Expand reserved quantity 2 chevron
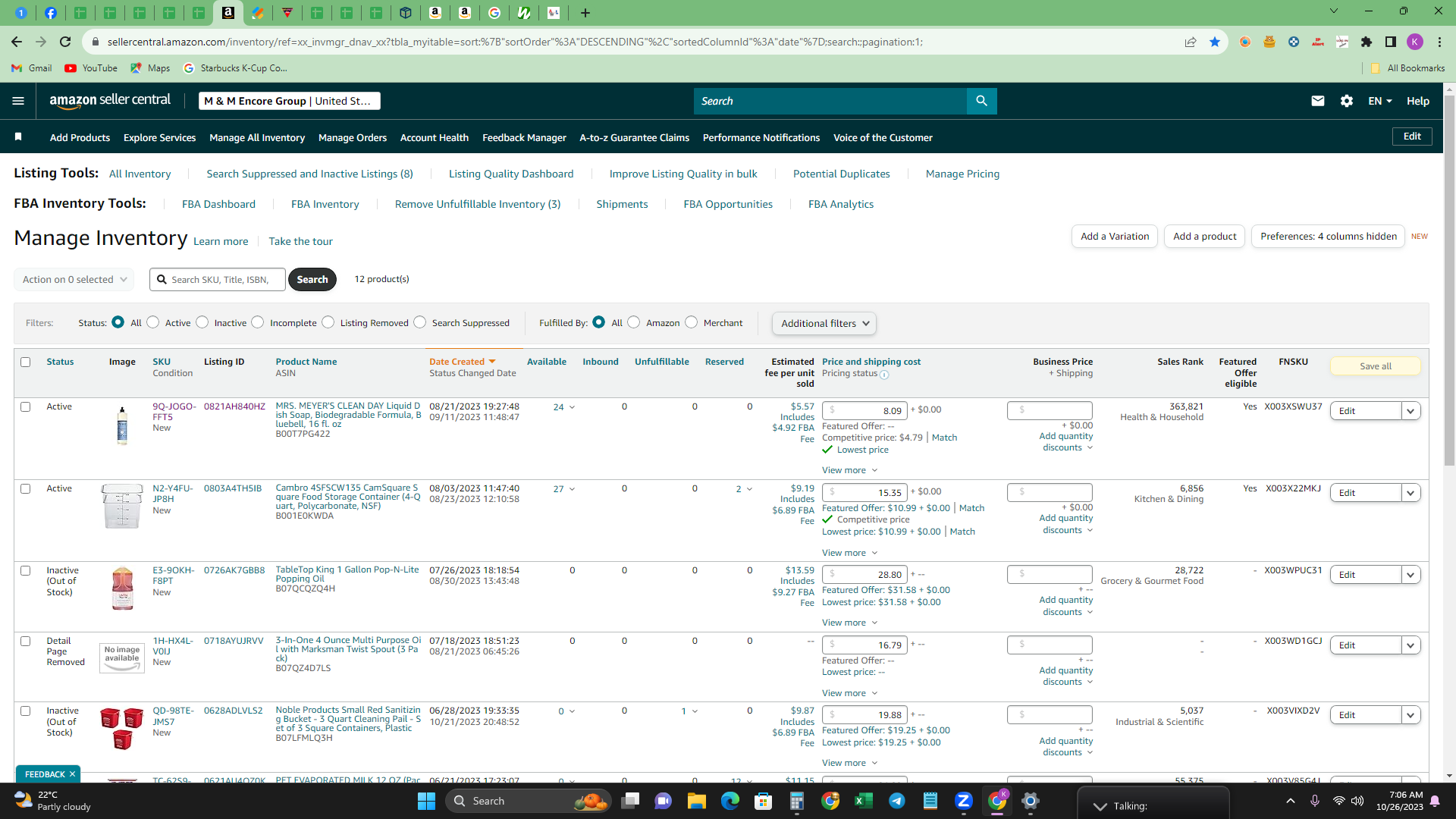Screen dimensions: 1456x819 tap(750, 489)
